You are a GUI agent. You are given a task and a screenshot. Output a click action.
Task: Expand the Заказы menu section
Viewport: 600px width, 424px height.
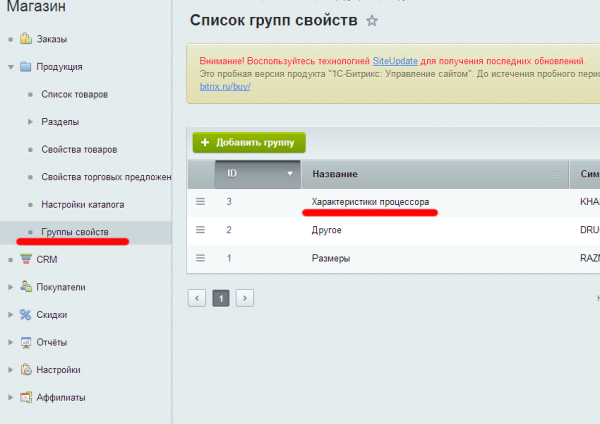click(x=11, y=40)
